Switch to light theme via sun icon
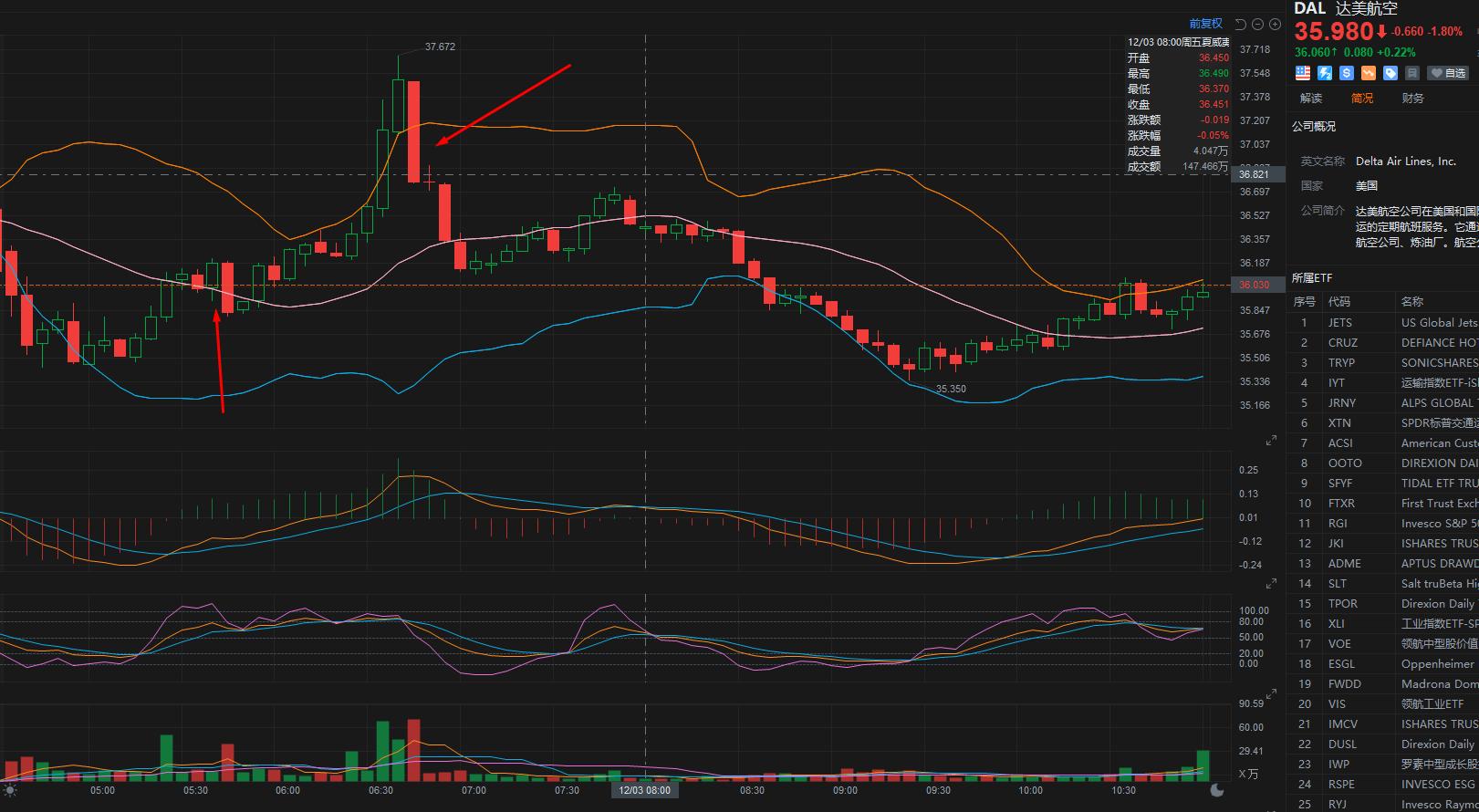Viewport: 1479px width, 812px height. (x=10, y=790)
